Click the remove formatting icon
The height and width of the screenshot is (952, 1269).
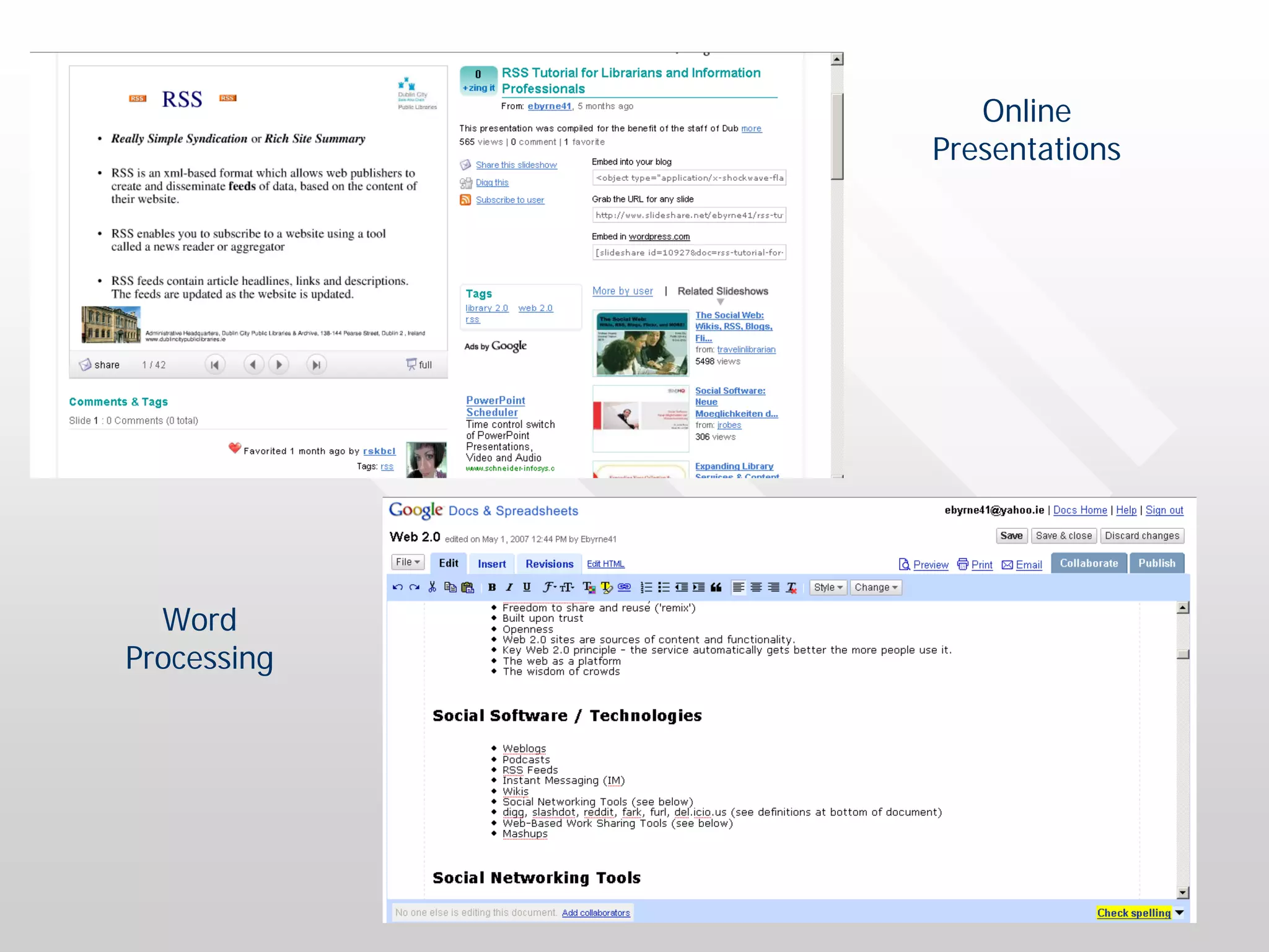point(791,587)
